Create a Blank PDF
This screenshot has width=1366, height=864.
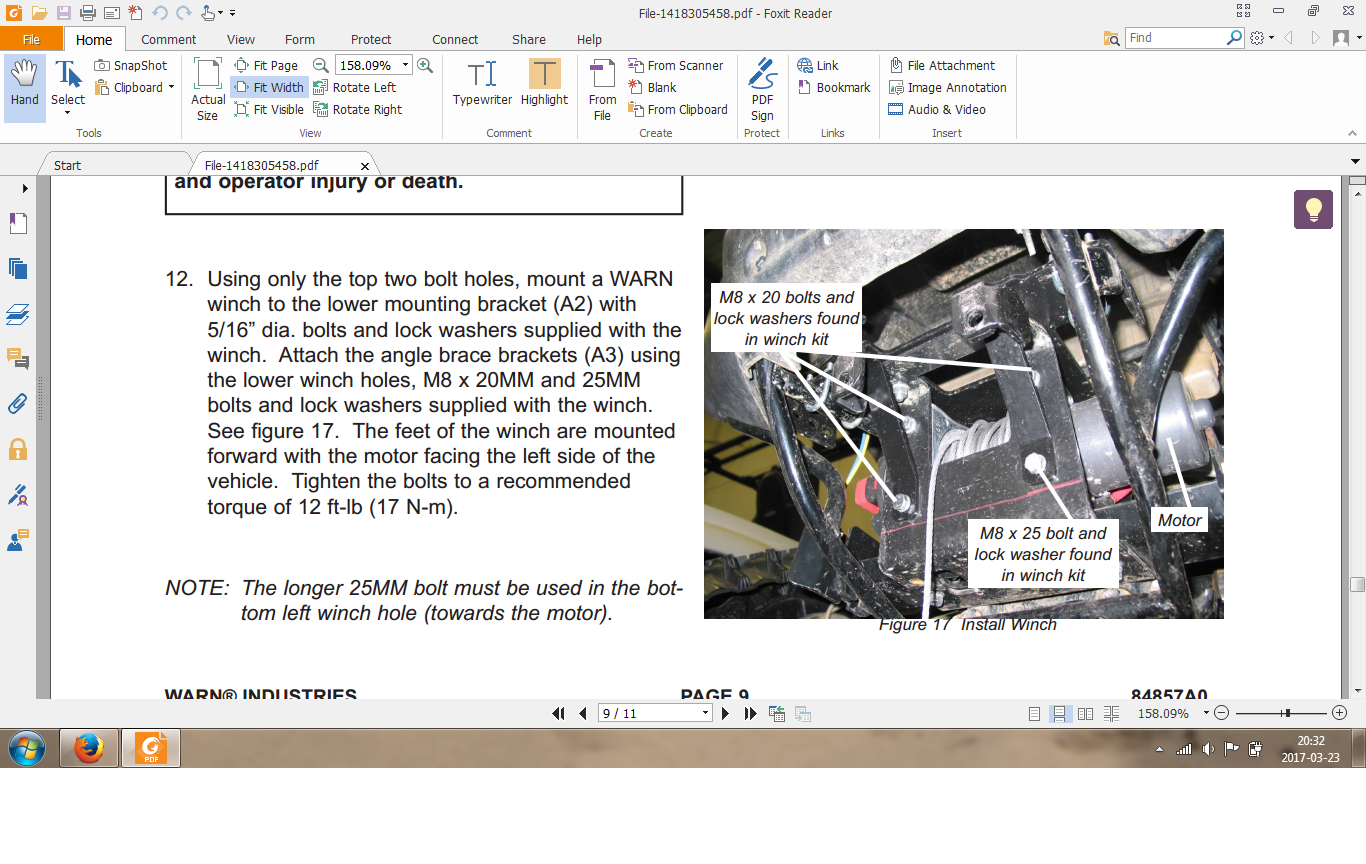pyautogui.click(x=652, y=87)
